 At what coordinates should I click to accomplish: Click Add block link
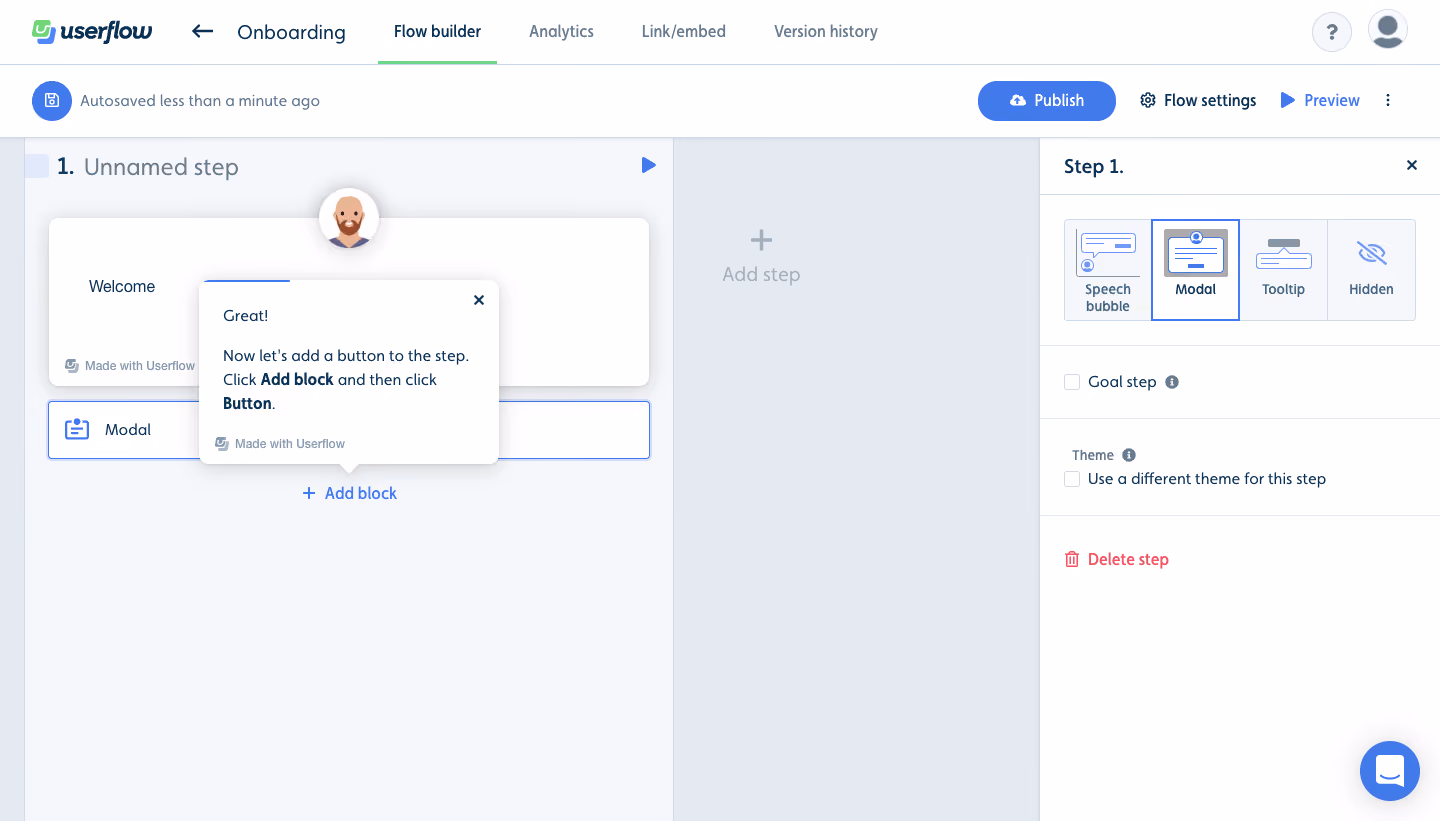coord(350,493)
